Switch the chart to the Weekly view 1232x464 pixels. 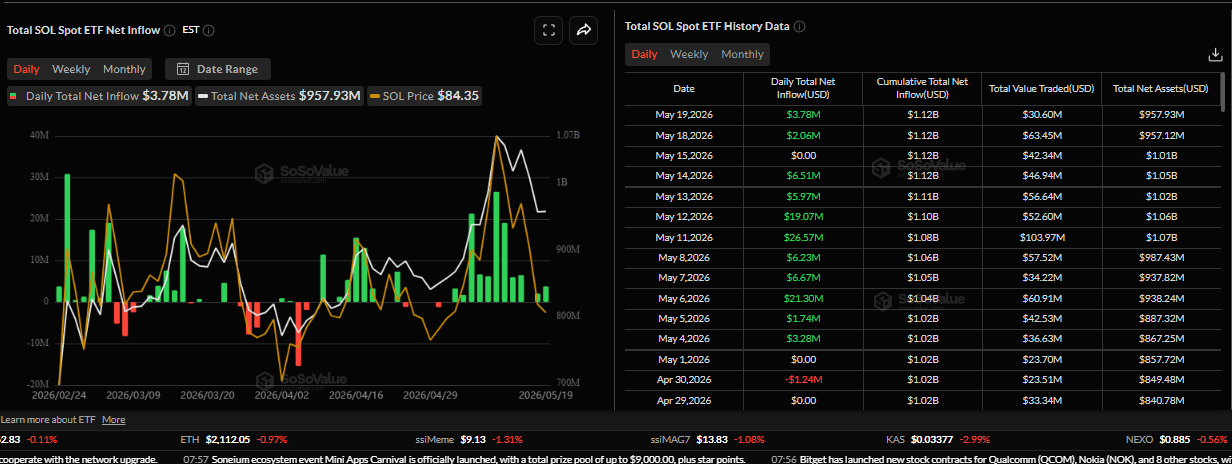click(71, 69)
